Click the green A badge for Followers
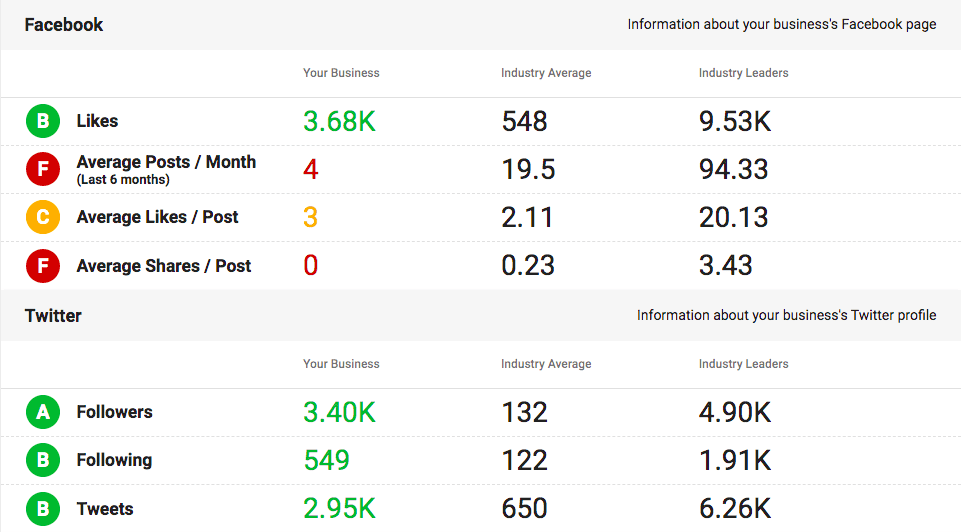This screenshot has height=532, width=961. tap(42, 412)
